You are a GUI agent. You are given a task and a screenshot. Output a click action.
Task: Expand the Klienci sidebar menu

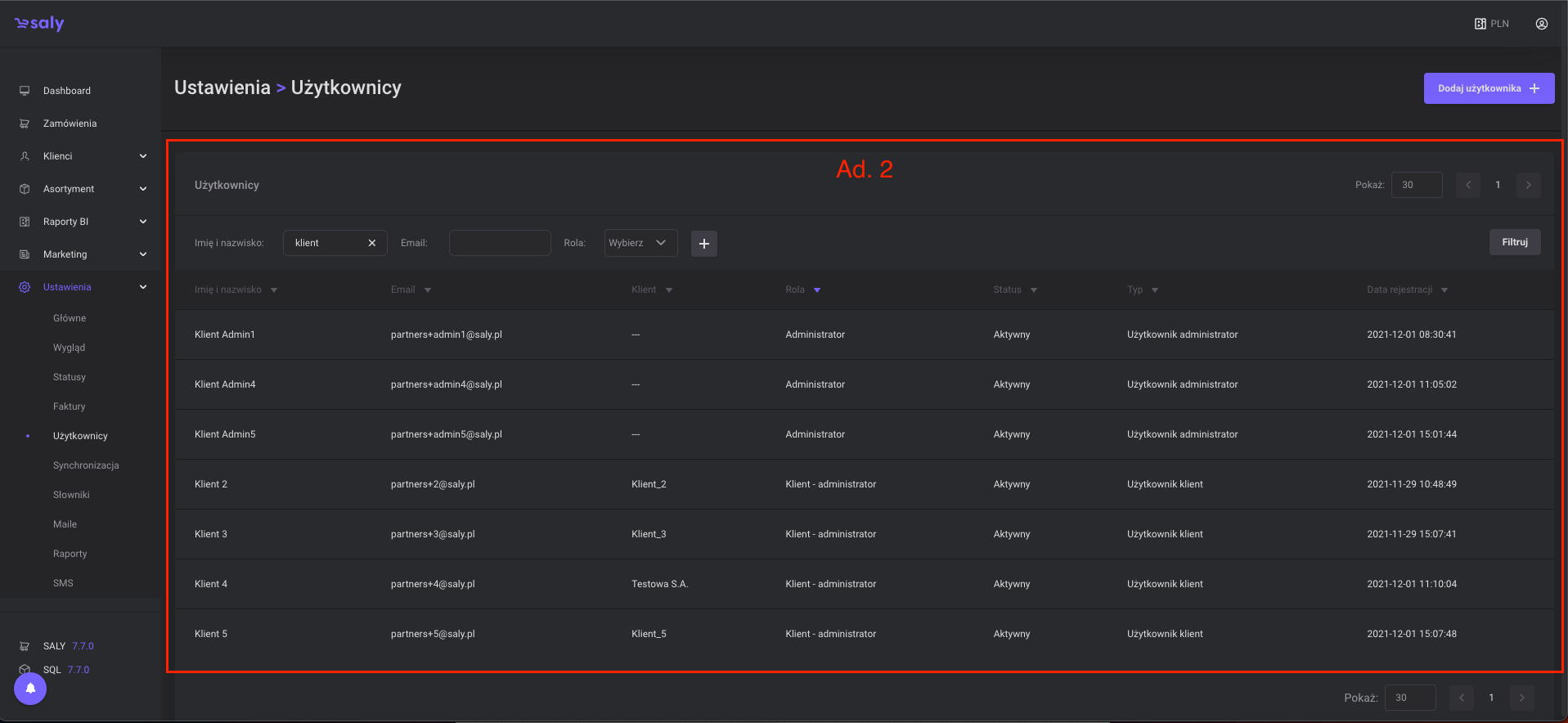point(143,156)
